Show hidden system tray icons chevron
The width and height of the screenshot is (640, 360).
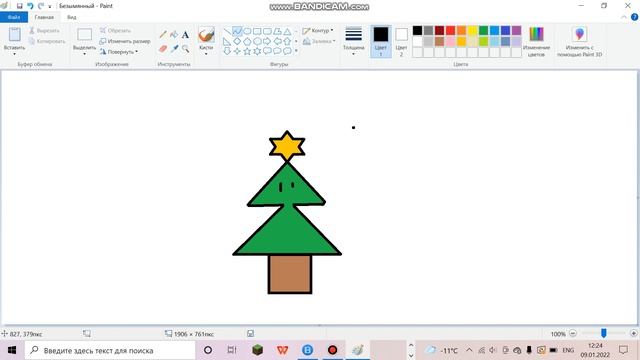coord(469,350)
